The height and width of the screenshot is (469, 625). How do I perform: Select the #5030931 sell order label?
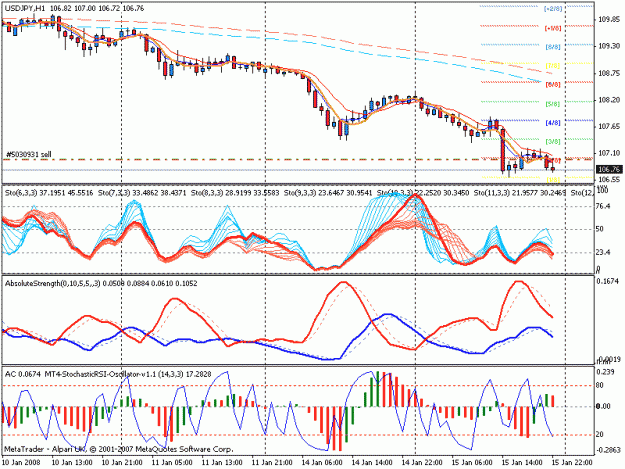click(x=29, y=154)
